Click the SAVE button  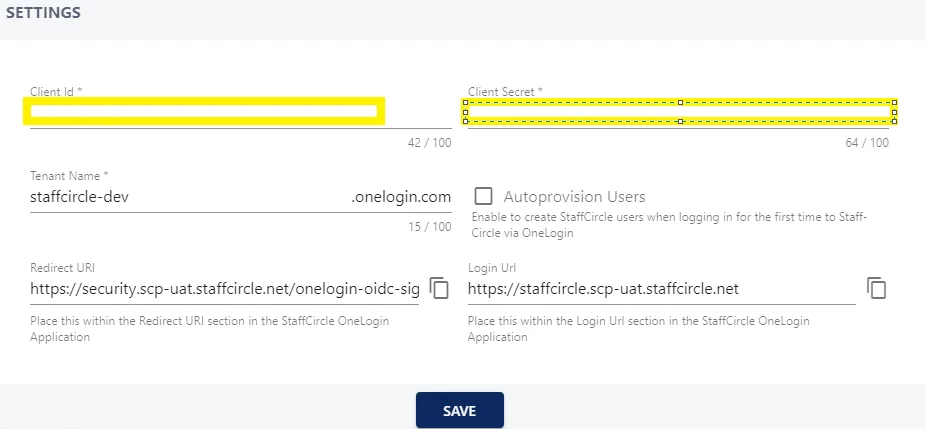point(460,410)
